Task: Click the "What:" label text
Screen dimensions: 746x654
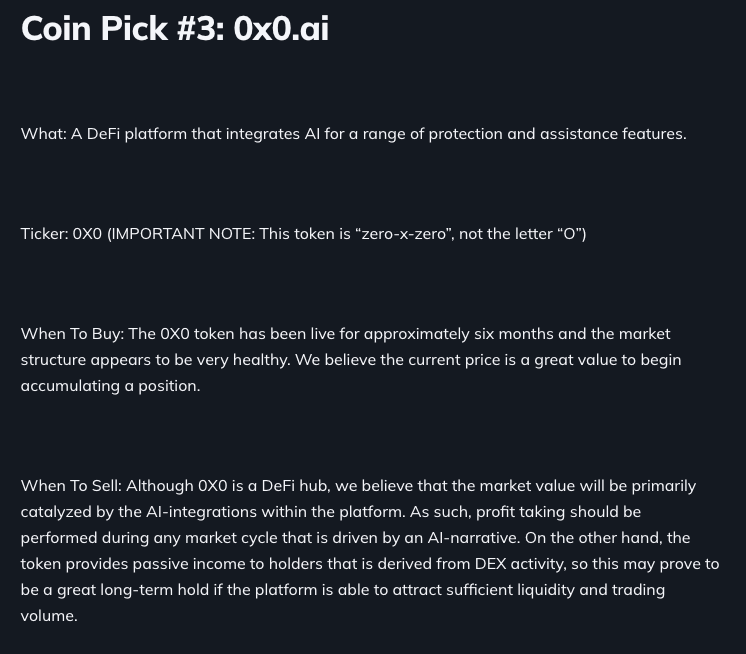Action: pos(43,134)
